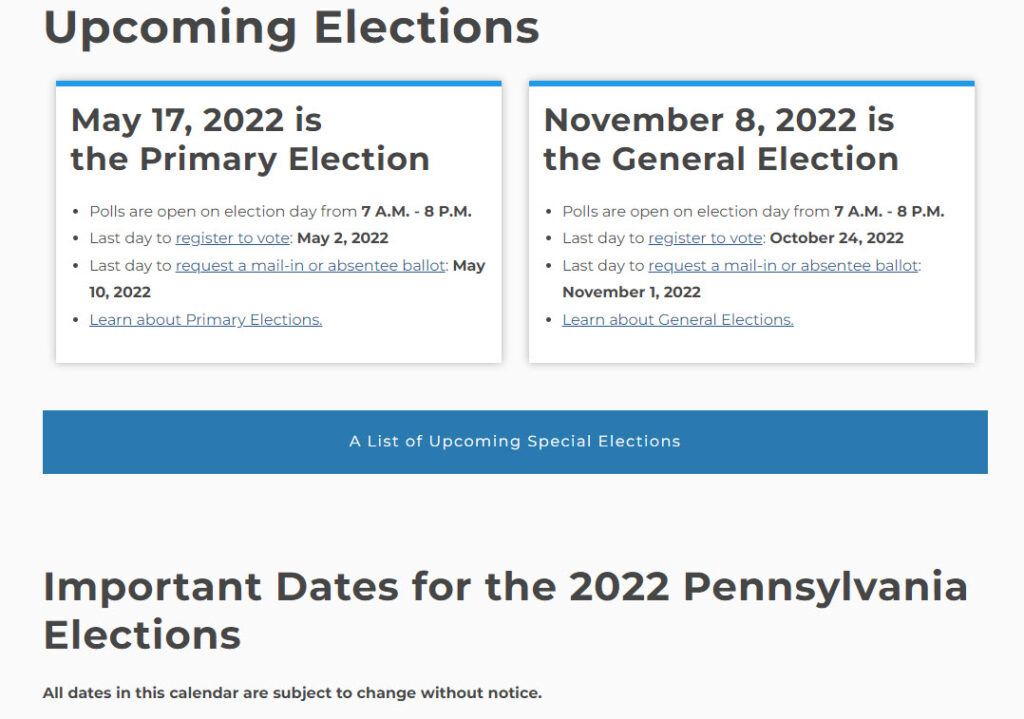Click blue top border of Primary Election card

point(279,84)
